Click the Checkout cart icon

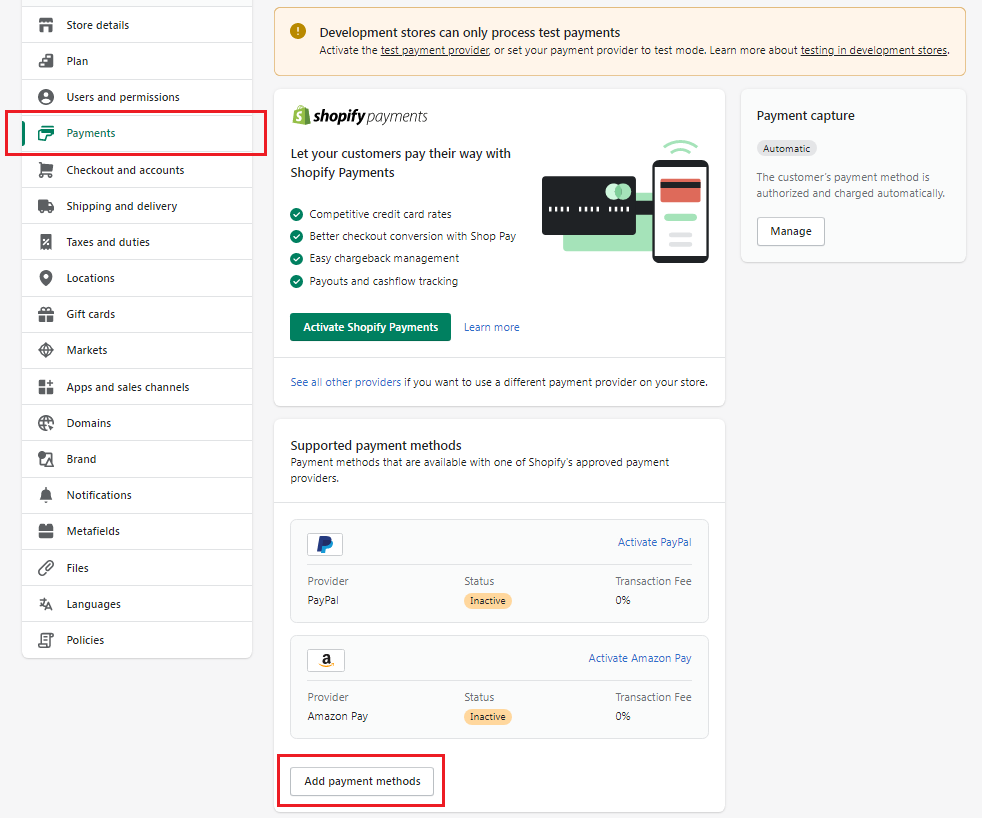pos(46,170)
